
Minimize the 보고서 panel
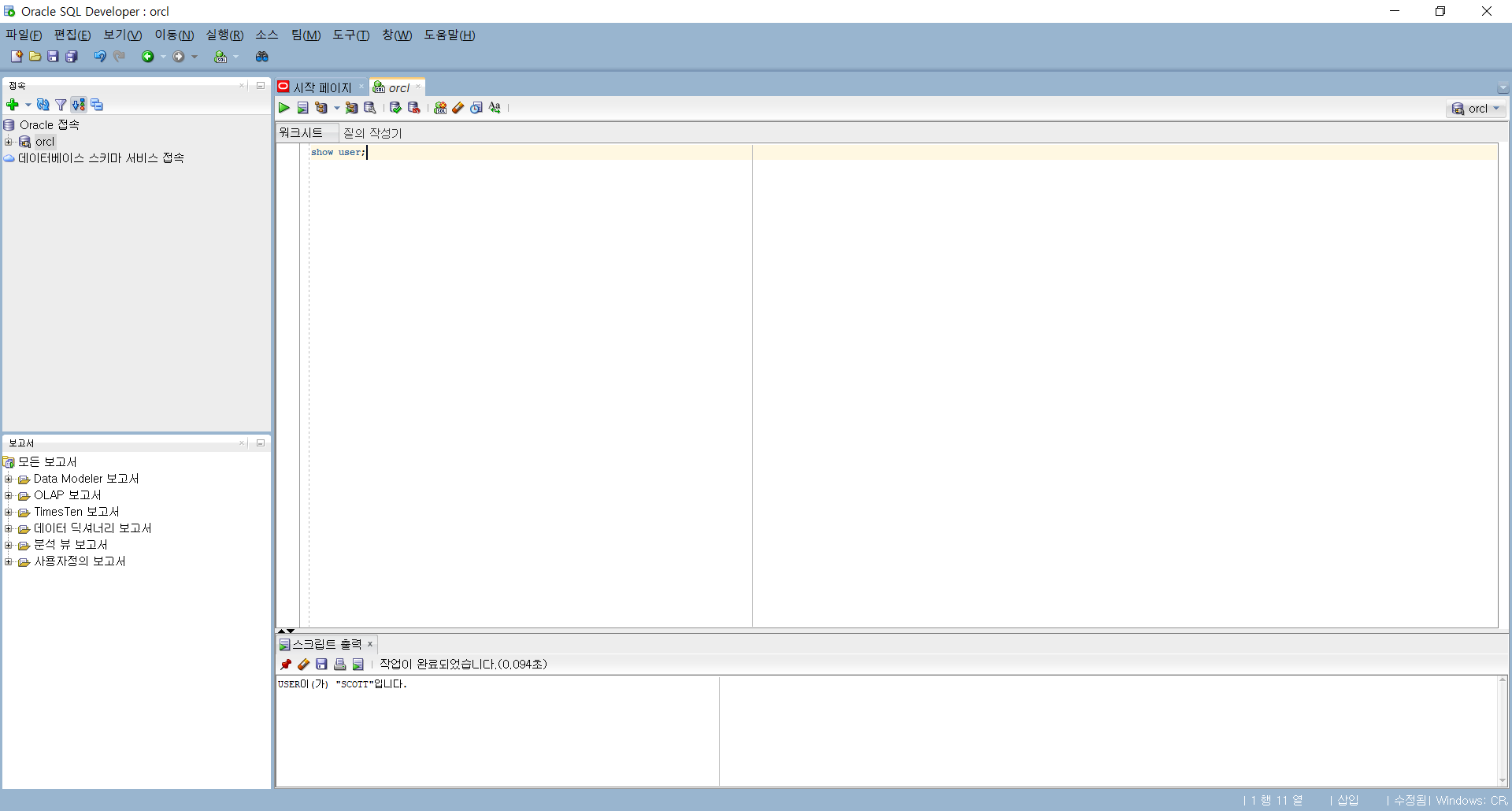(x=261, y=443)
